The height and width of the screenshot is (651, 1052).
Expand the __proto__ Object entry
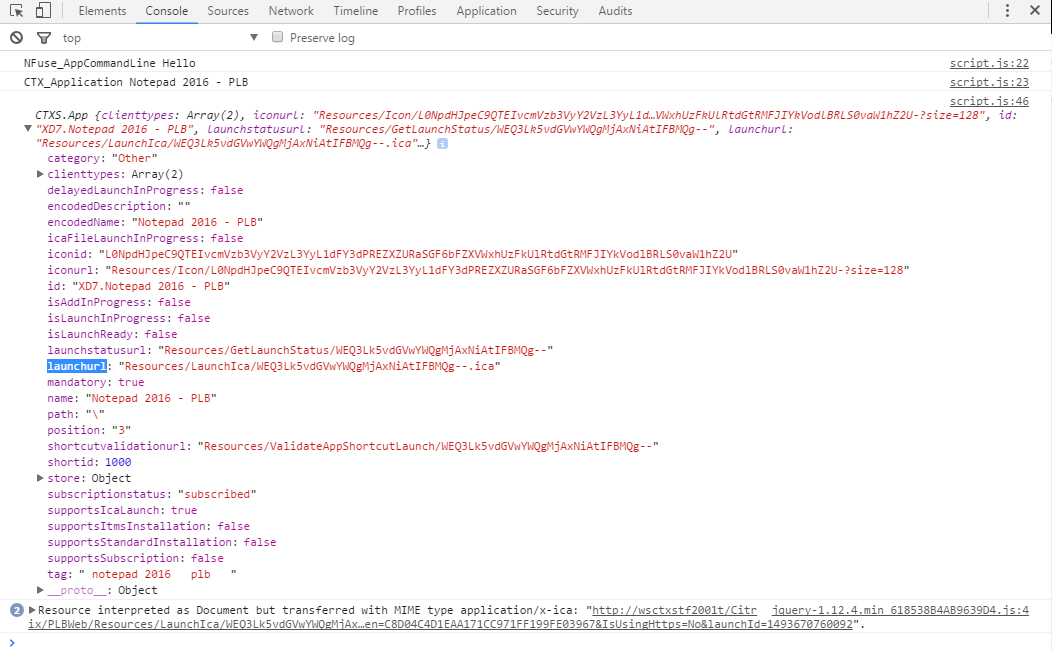[x=41, y=590]
